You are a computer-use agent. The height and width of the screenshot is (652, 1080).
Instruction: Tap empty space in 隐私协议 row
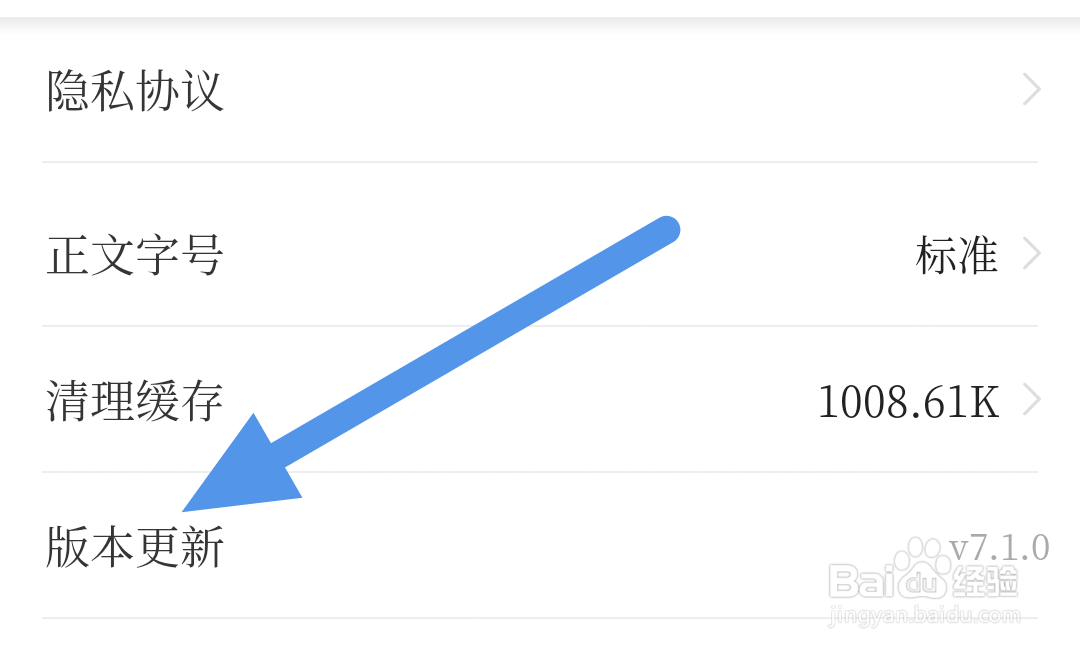(620, 90)
